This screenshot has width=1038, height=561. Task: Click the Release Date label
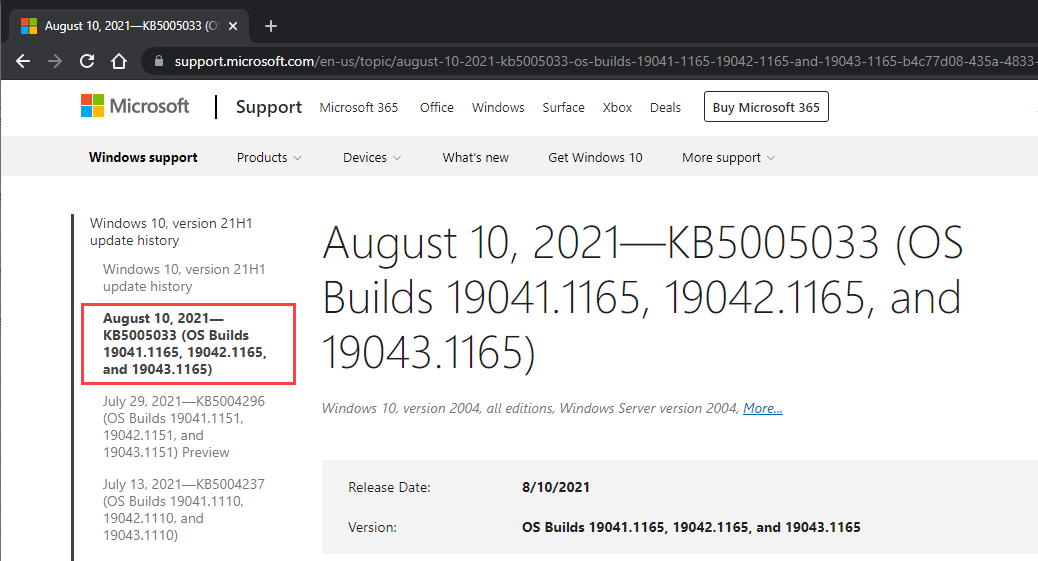[x=389, y=487]
